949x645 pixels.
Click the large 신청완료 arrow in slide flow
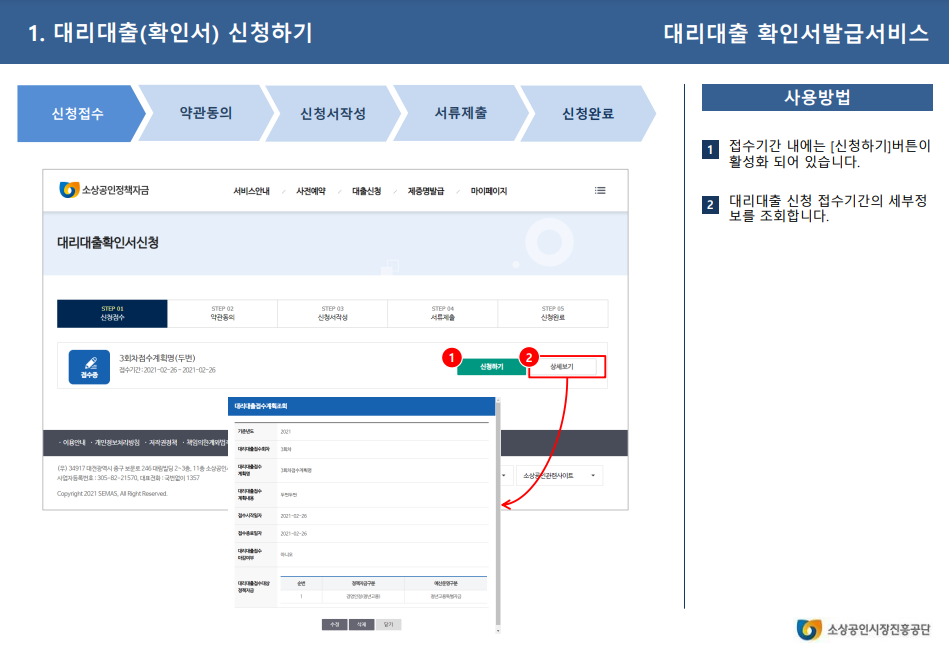click(588, 114)
